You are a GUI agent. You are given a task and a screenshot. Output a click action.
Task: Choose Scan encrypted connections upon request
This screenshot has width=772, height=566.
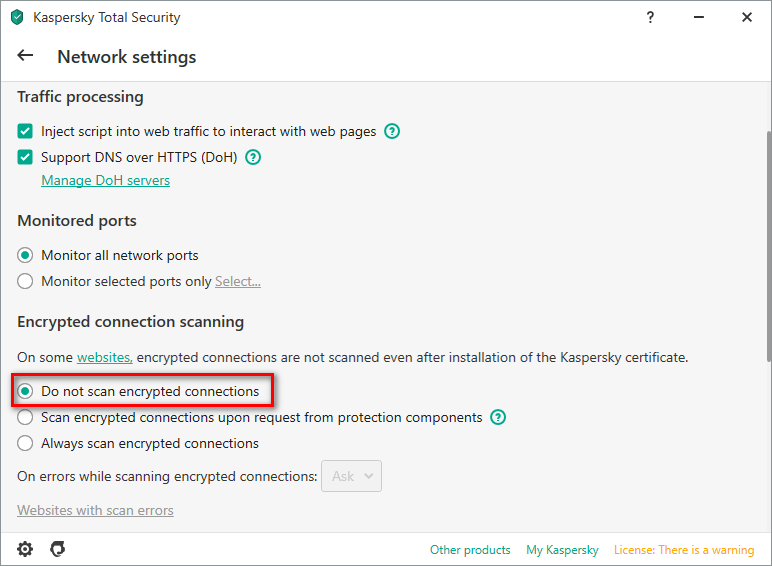(x=25, y=417)
